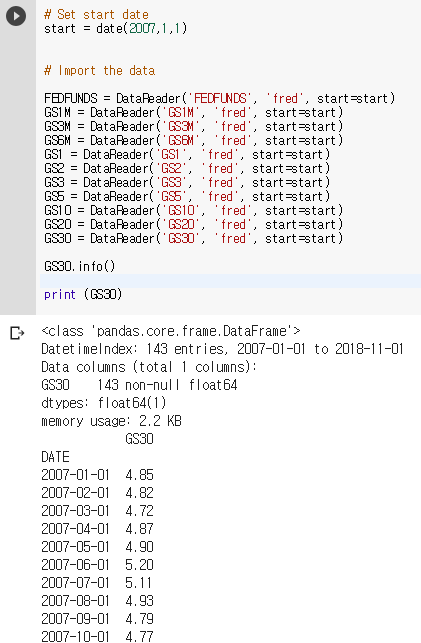Image resolution: width=421 pixels, height=643 pixels.
Task: Click the GS3M DataReader code line
Action: click(x=193, y=126)
